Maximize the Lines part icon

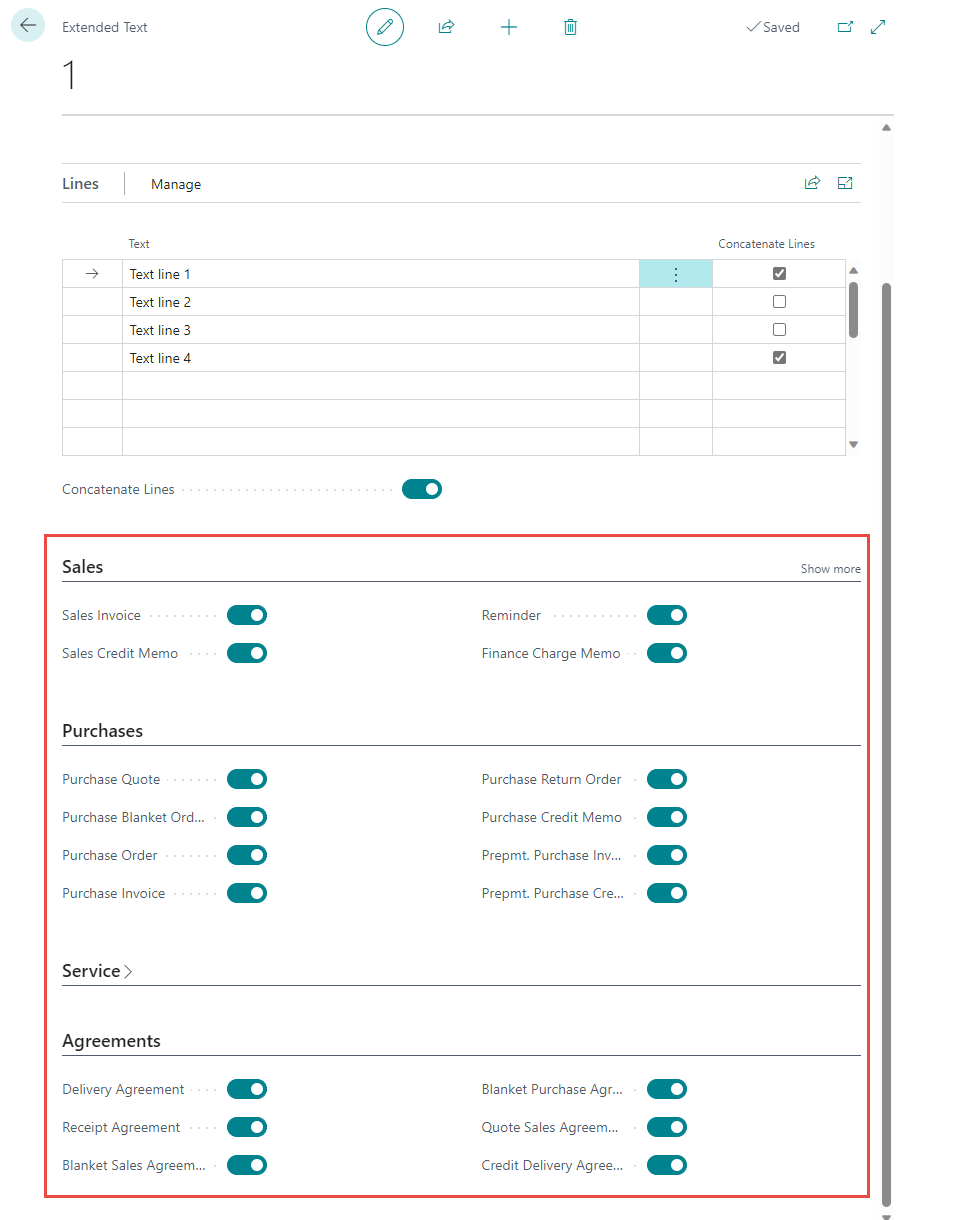point(845,183)
